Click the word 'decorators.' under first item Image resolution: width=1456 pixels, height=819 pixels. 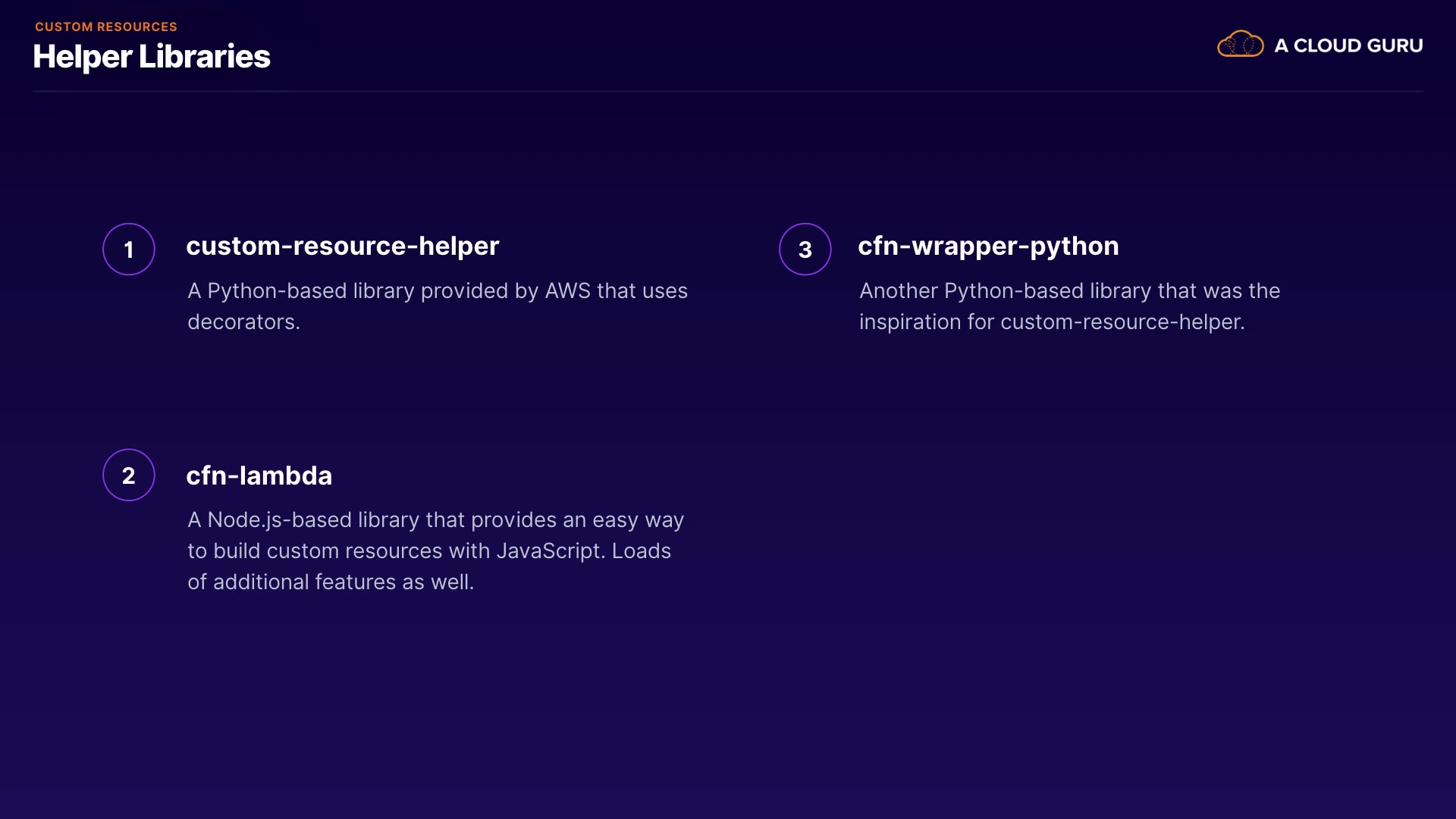(243, 322)
